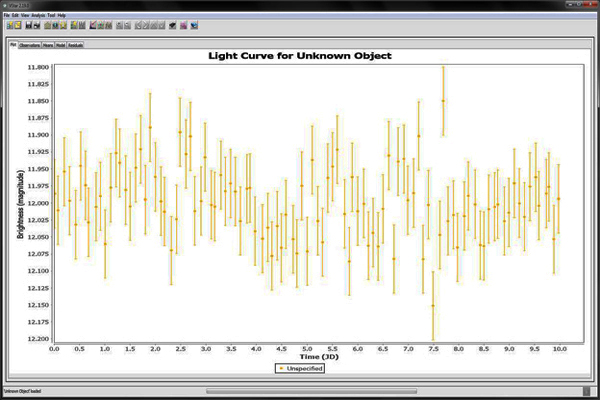Click the greyed chart icon before the magnifiers
Viewport: 600px width, 400px height.
click(x=108, y=25)
